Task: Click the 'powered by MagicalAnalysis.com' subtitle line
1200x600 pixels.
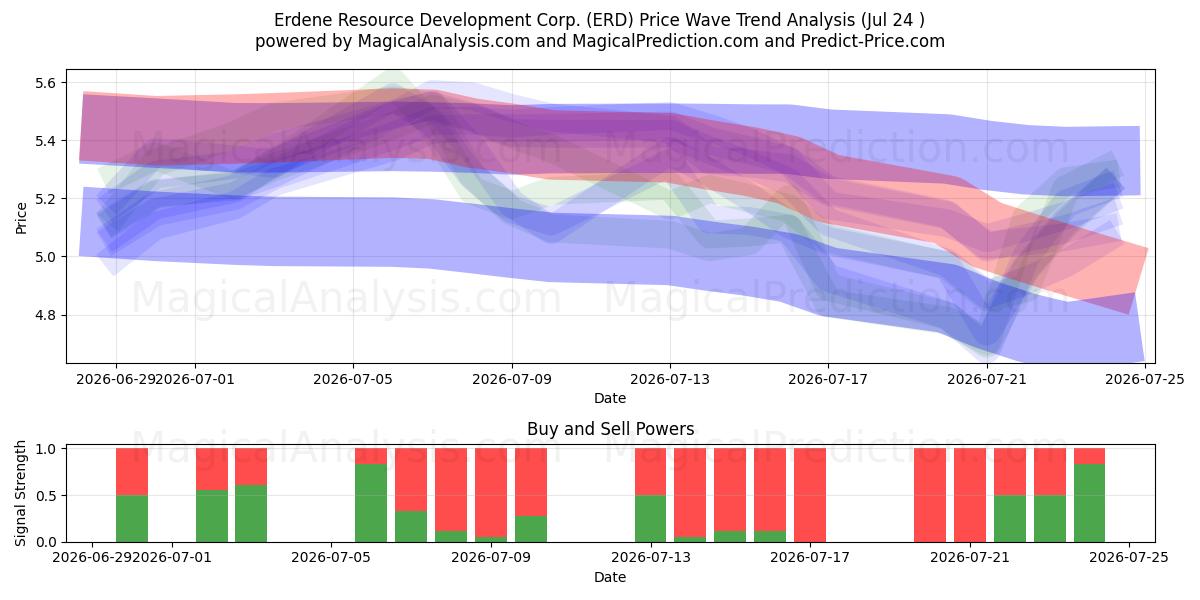Action: click(x=600, y=41)
